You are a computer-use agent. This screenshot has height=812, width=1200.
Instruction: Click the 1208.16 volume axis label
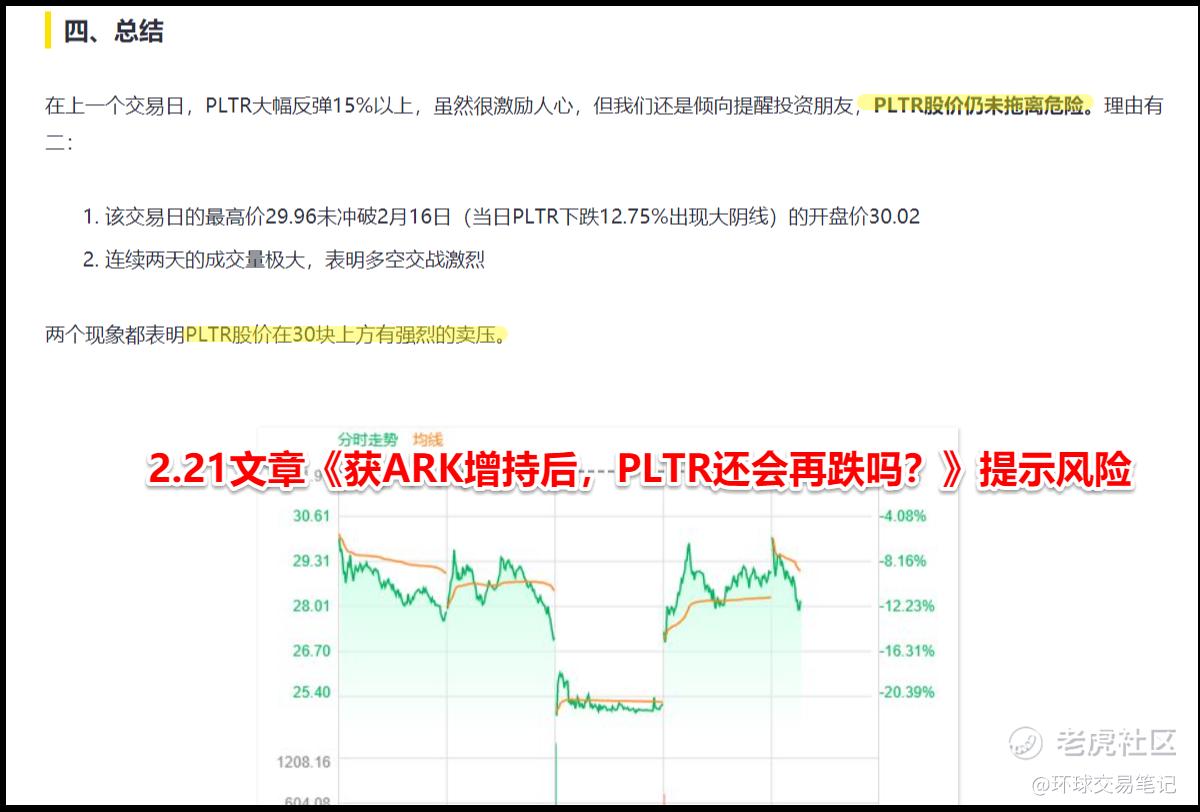304,762
